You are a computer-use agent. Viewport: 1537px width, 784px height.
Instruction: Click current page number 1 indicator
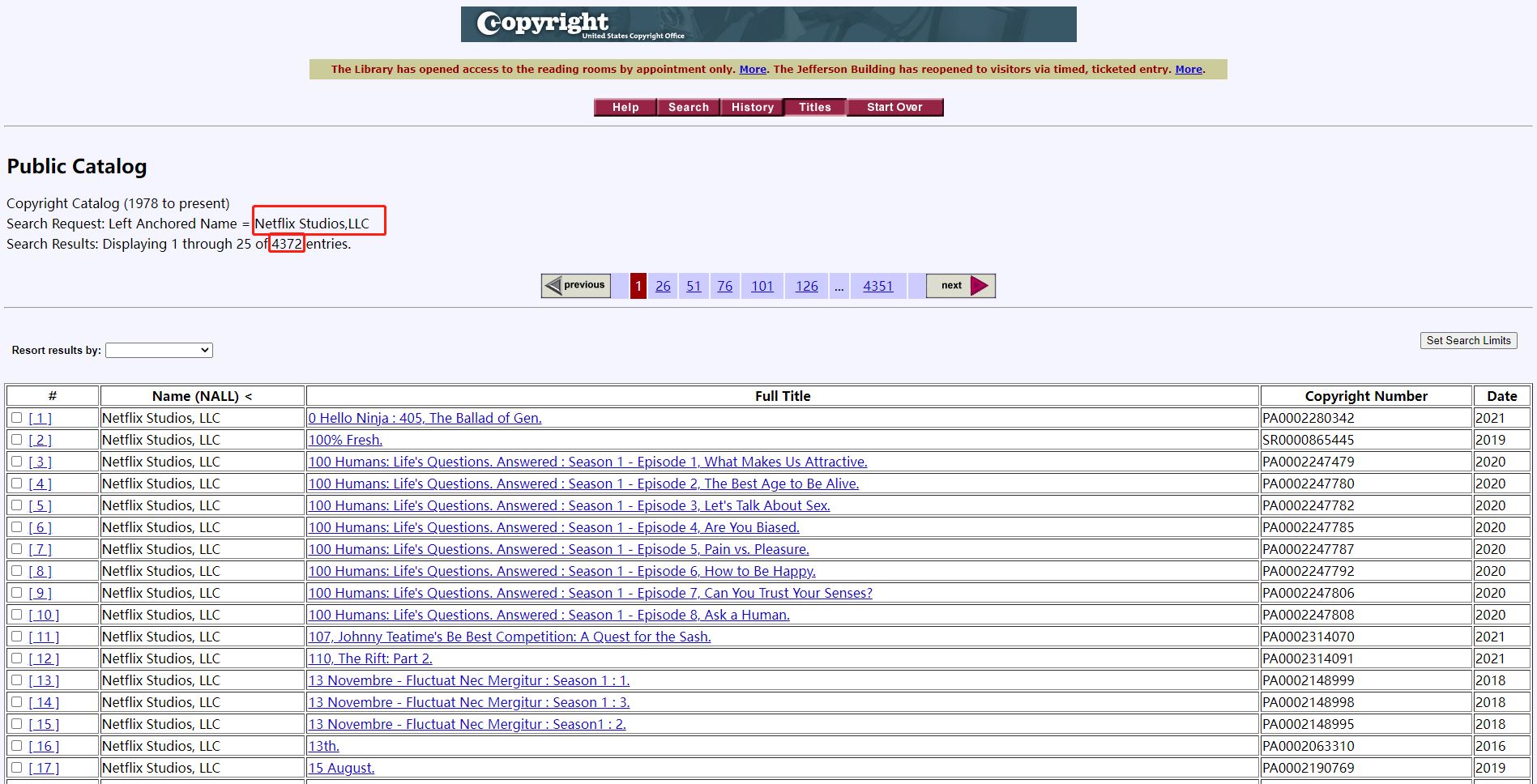638,286
